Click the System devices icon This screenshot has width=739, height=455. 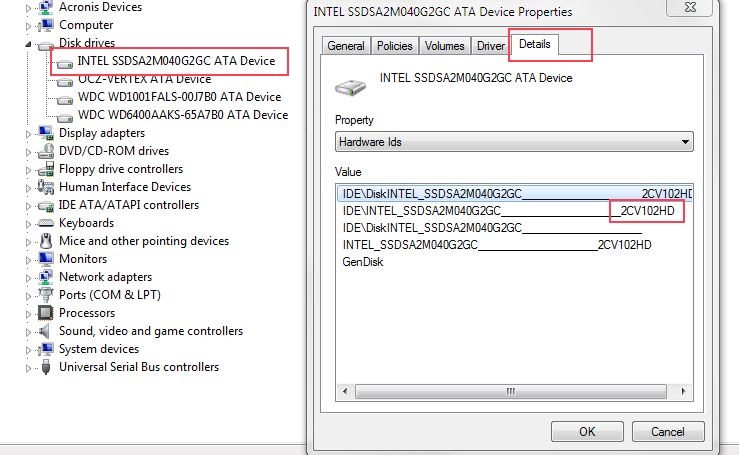tap(46, 349)
